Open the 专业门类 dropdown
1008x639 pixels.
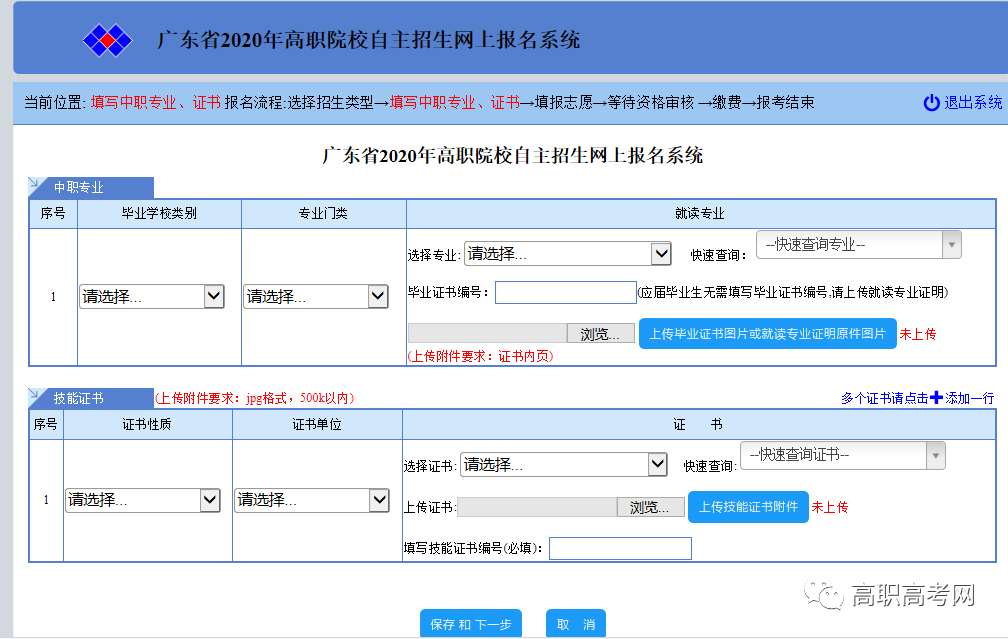coord(316,296)
